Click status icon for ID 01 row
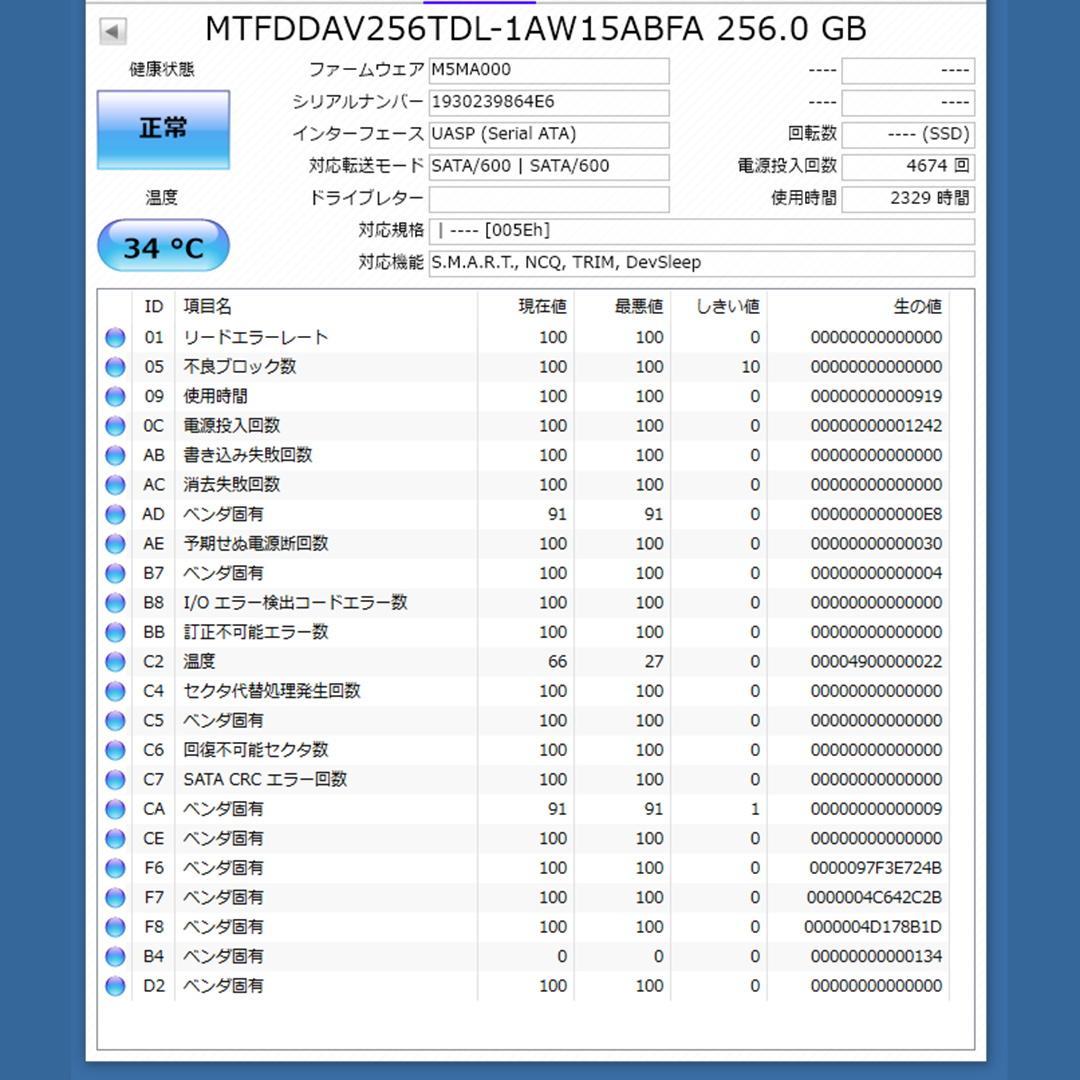 click(115, 338)
